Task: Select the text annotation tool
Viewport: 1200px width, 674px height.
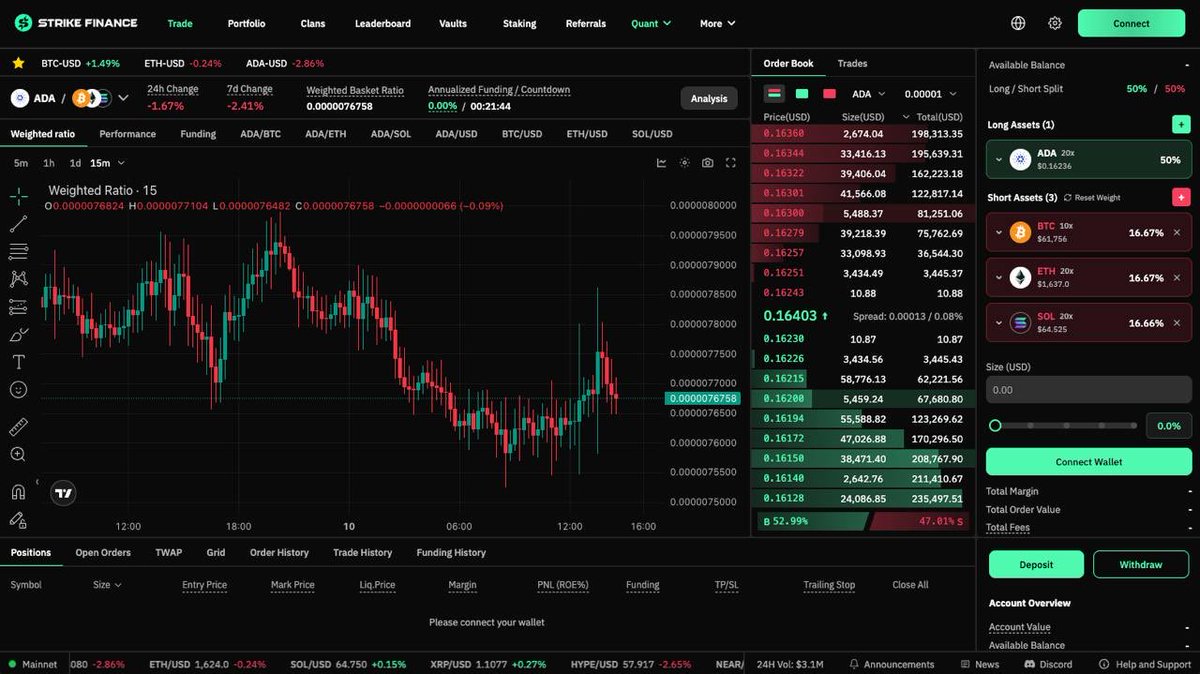Action: pos(18,362)
